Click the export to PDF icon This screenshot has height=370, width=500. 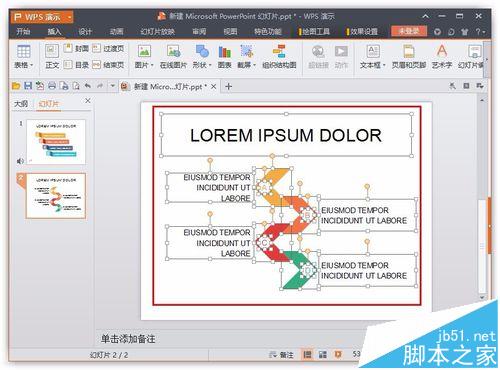tap(40, 86)
